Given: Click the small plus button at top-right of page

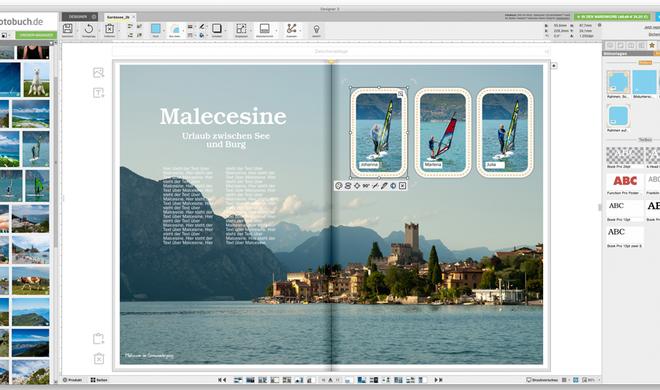Looking at the screenshot, I should point(554,66).
